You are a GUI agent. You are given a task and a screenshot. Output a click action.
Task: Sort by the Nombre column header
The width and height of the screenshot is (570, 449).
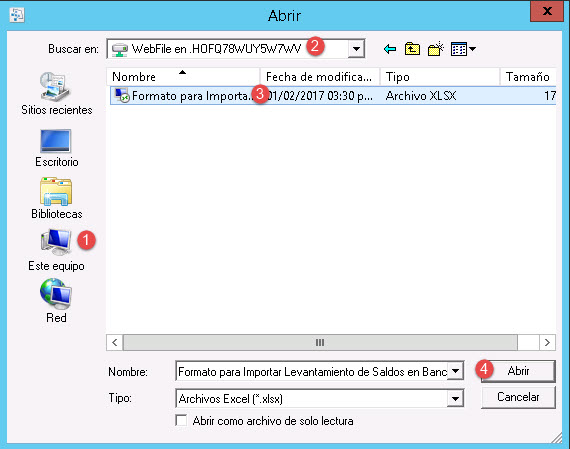[x=184, y=77]
